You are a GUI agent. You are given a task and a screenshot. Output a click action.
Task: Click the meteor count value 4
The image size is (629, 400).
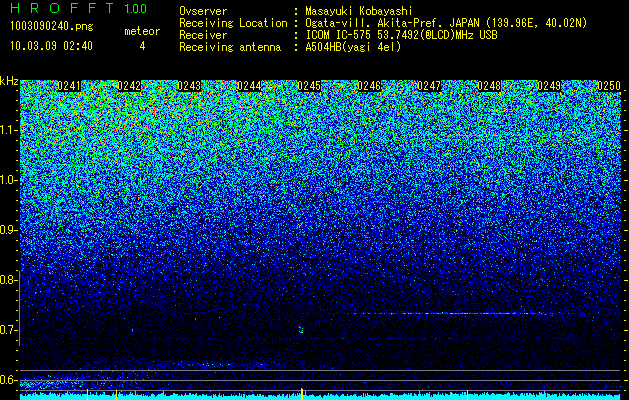[142, 46]
